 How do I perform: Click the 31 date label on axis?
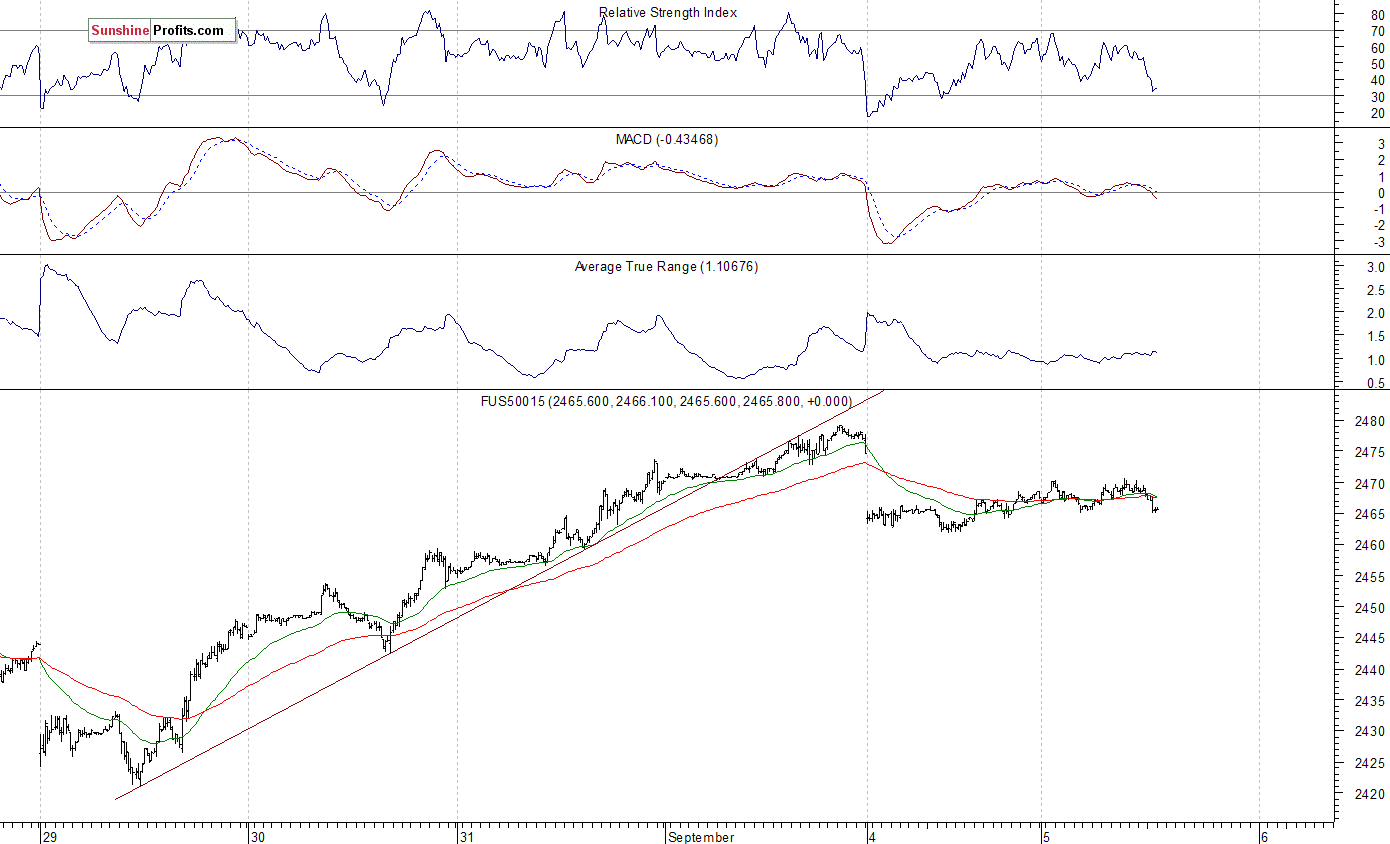click(x=467, y=836)
